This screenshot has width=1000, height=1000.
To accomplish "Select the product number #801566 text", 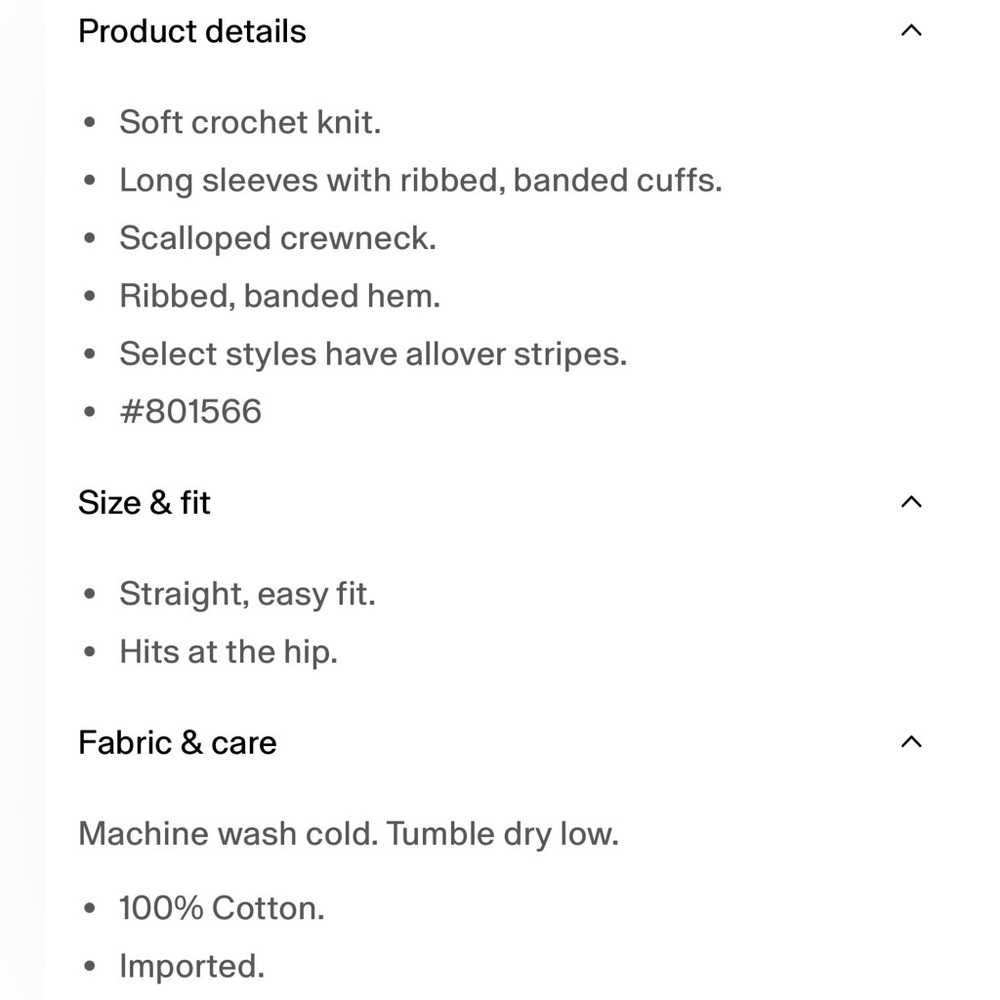I will tap(191, 411).
